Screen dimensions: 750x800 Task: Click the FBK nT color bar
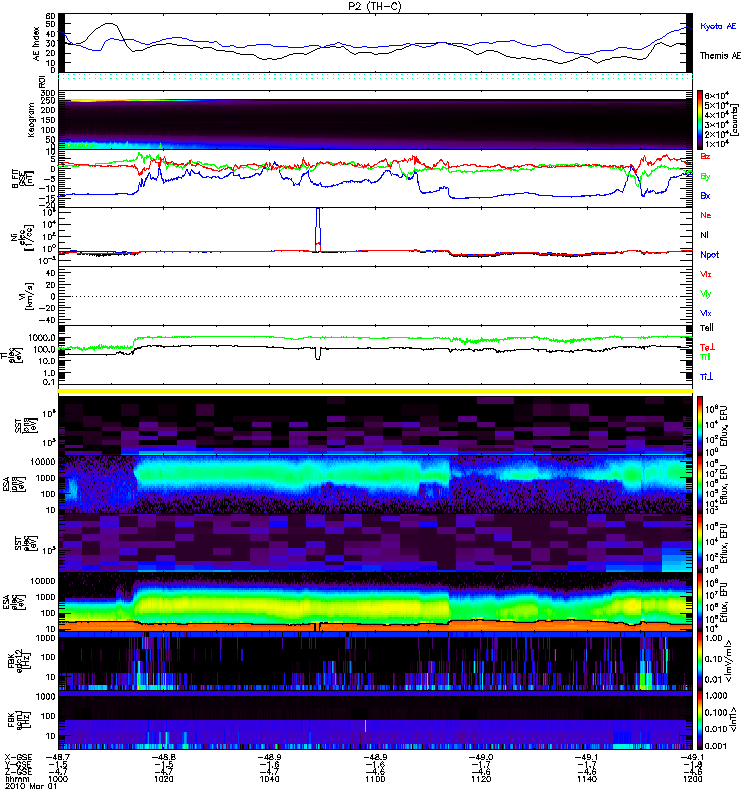click(x=699, y=720)
